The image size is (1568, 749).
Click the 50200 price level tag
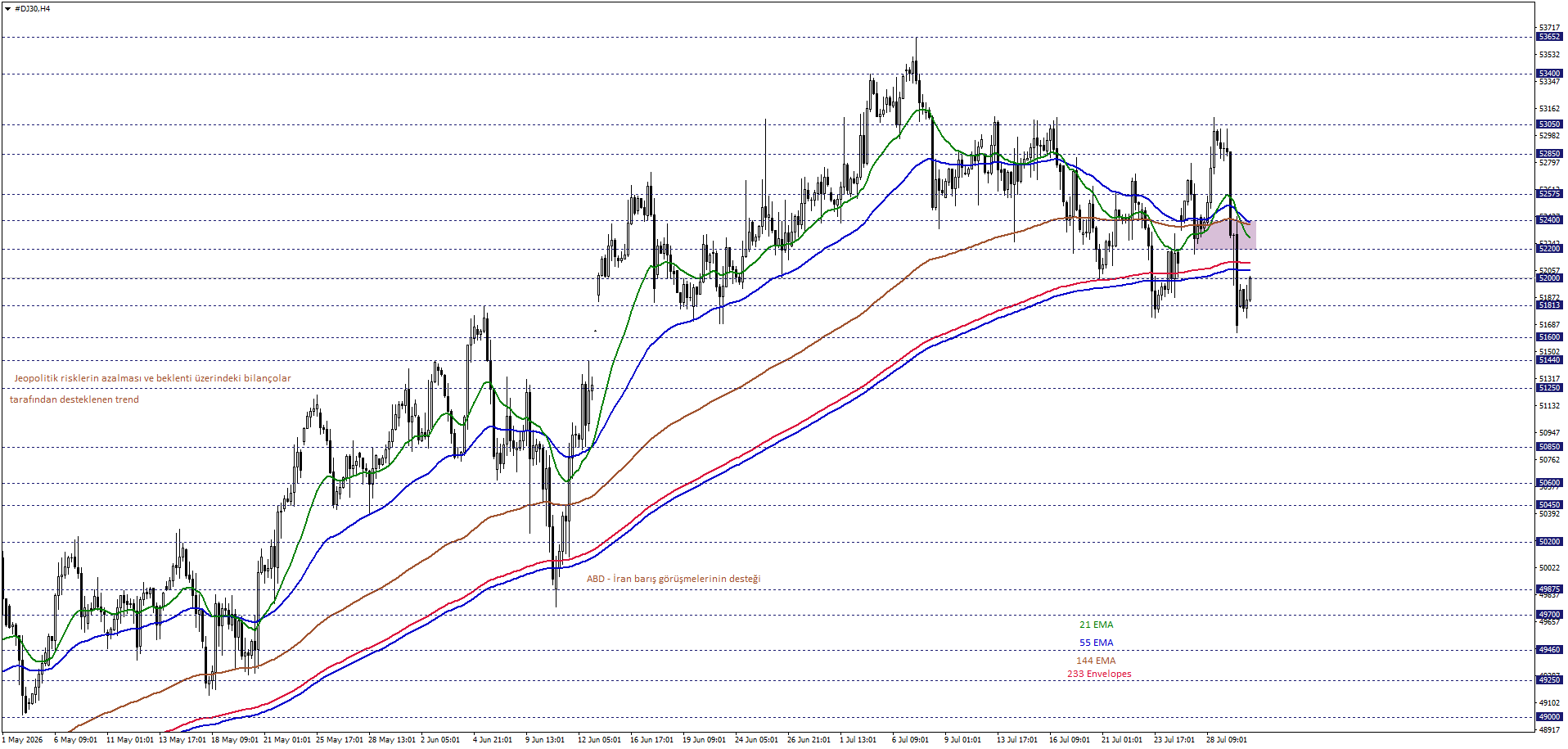tap(1549, 542)
